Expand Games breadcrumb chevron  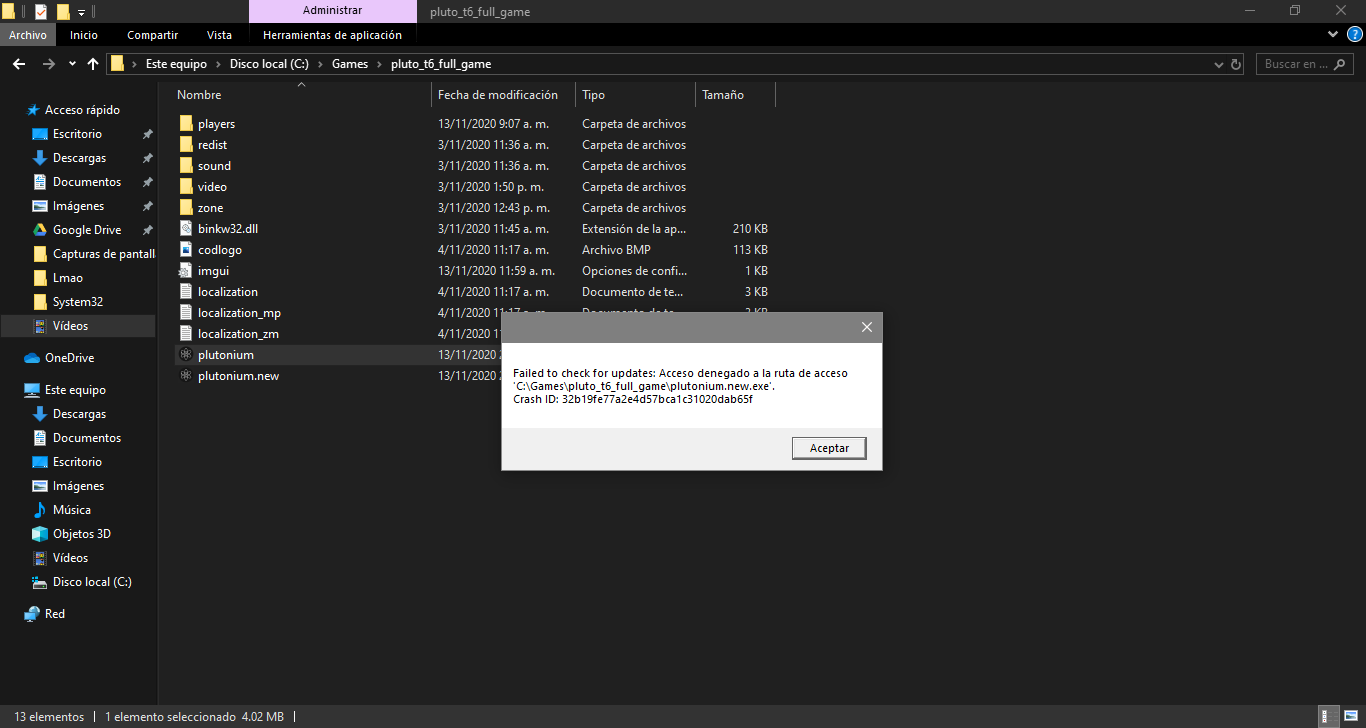click(379, 64)
